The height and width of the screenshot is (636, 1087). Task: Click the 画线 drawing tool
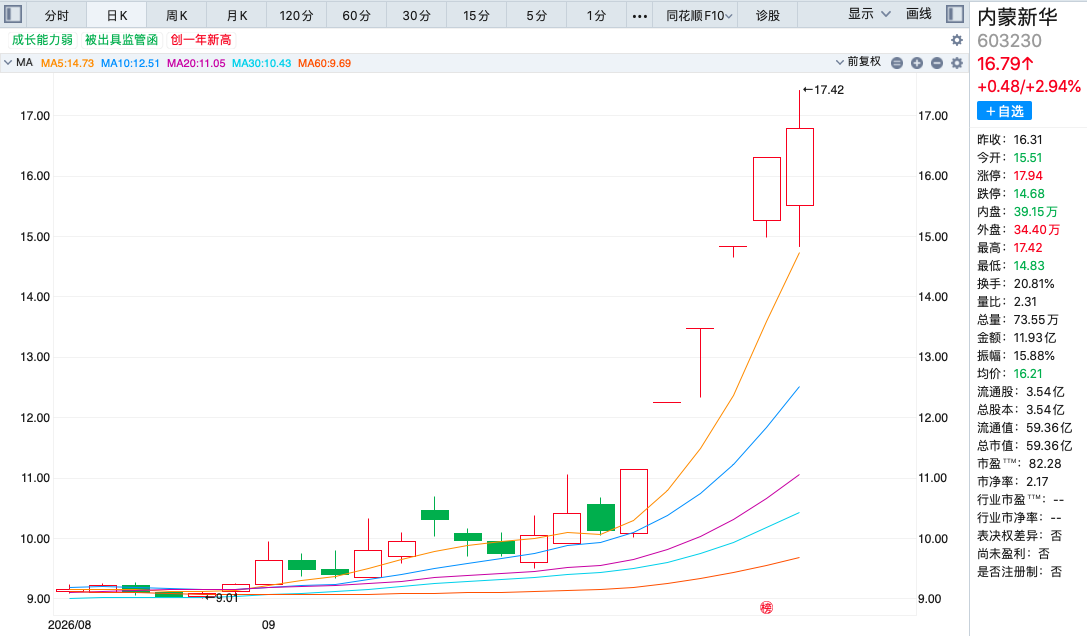[x=919, y=14]
